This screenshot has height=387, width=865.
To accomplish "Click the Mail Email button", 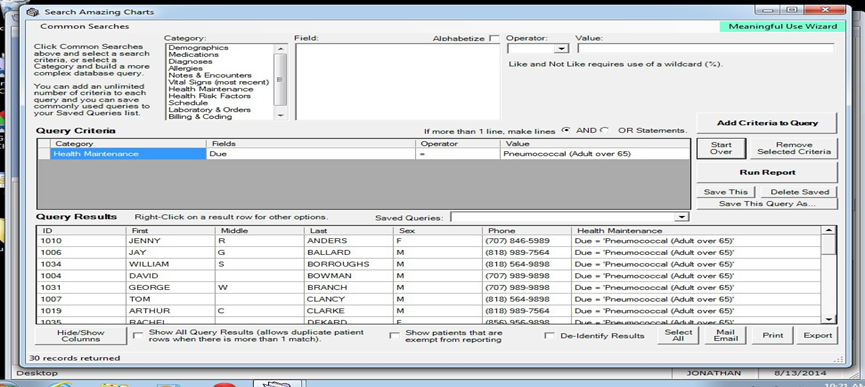I will pos(726,336).
